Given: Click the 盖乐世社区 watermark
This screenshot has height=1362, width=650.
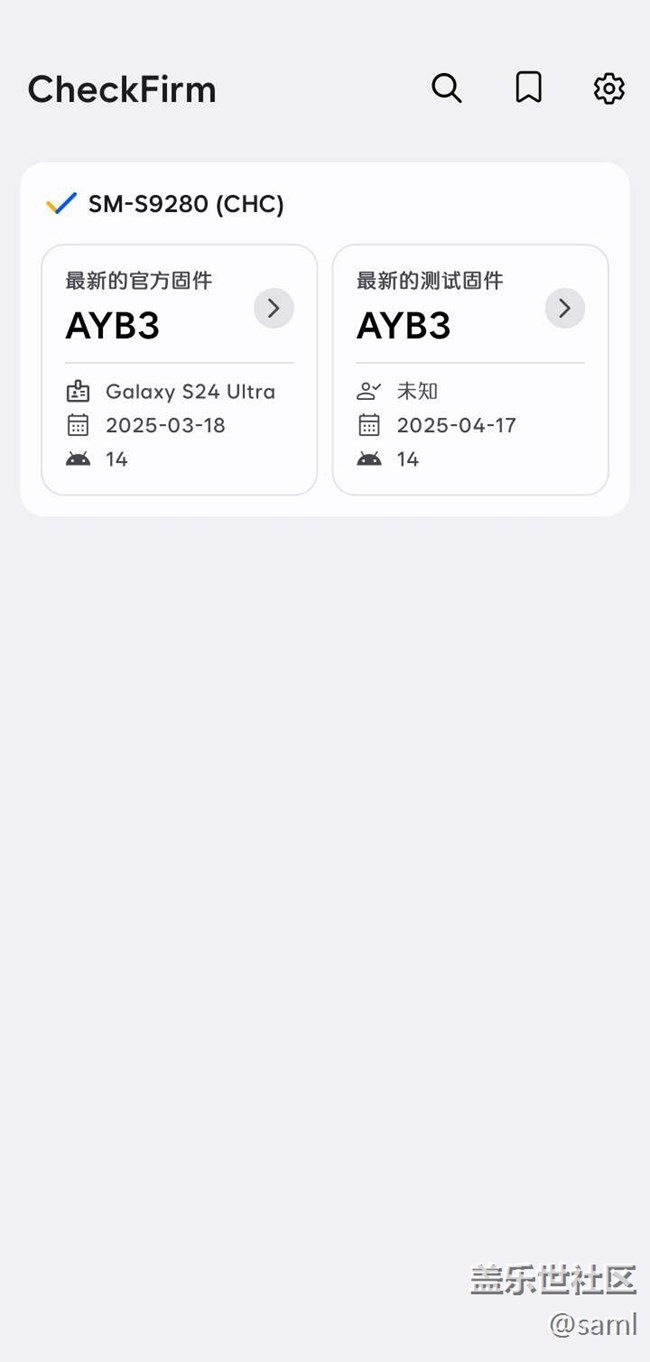Looking at the screenshot, I should click(553, 1279).
